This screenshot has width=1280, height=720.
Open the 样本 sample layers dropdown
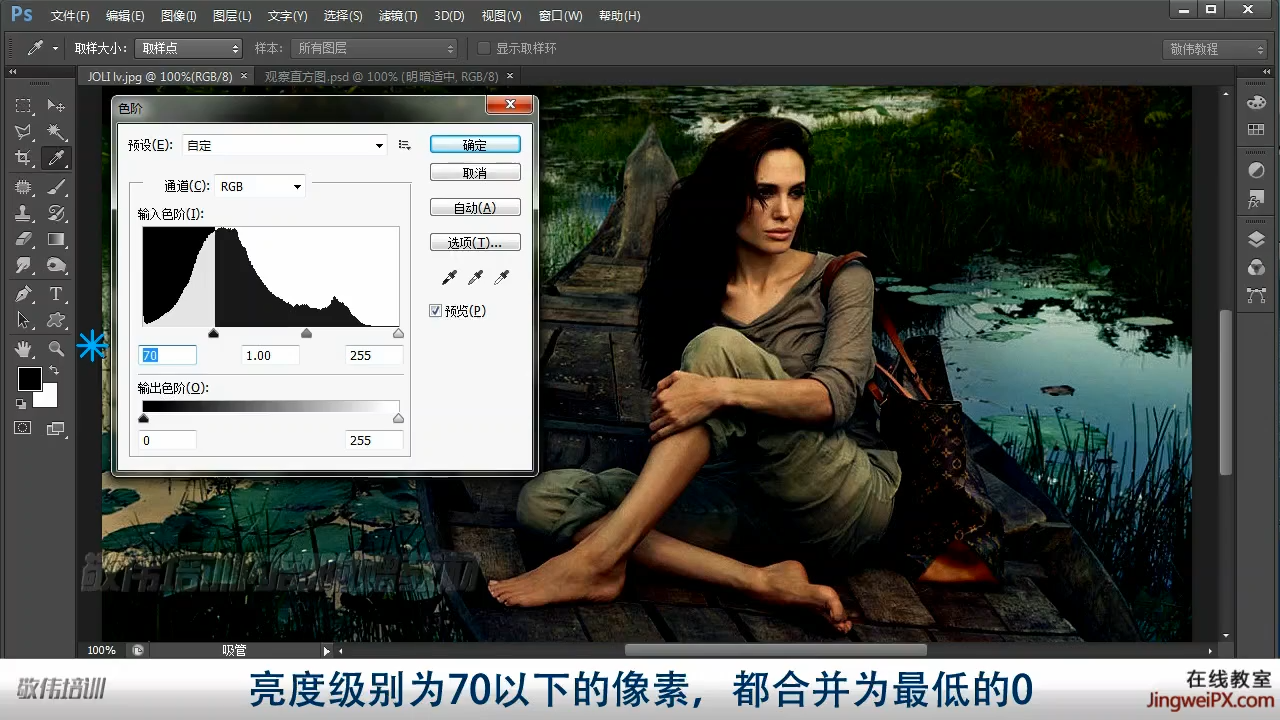tap(373, 48)
